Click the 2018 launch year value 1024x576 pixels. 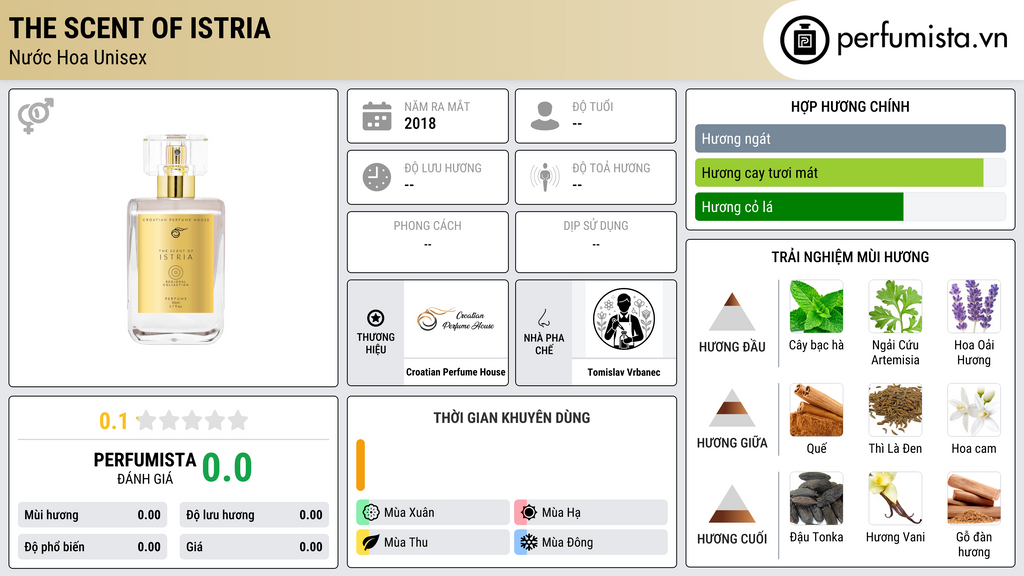point(420,123)
